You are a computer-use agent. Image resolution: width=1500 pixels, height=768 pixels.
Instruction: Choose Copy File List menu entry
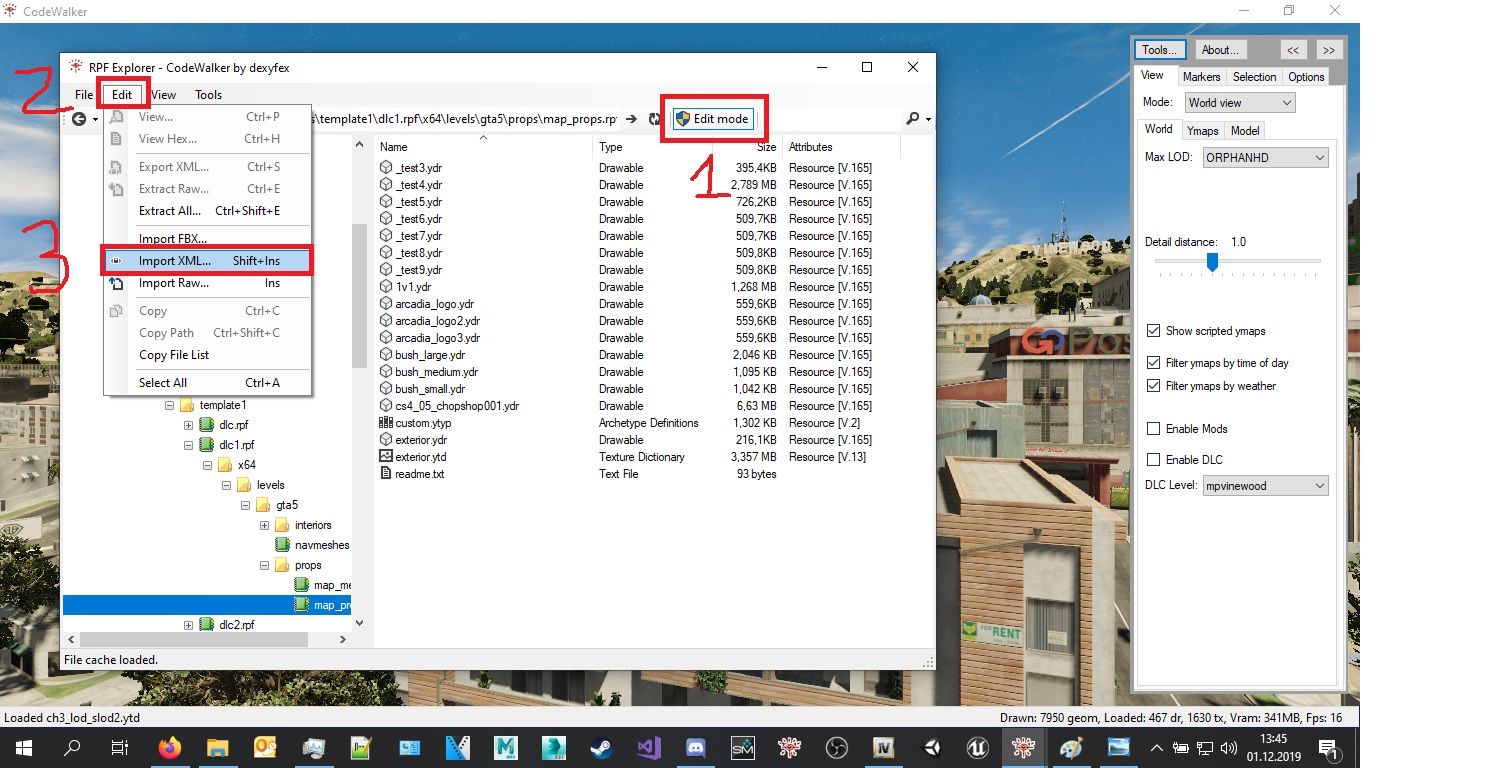(208, 355)
